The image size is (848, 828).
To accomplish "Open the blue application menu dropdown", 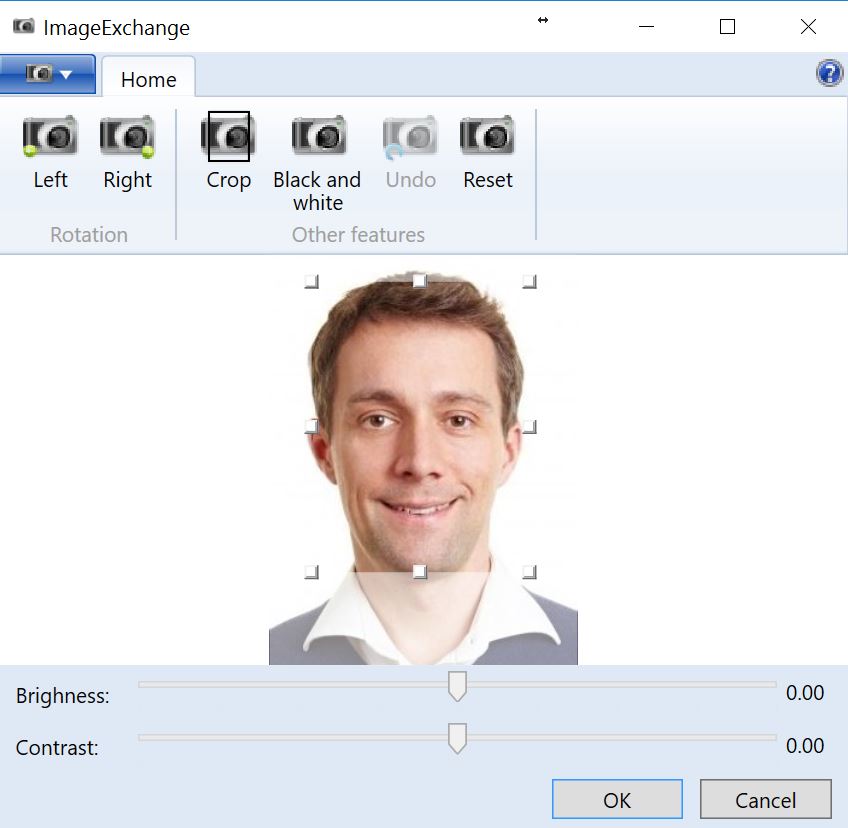I will pos(48,74).
